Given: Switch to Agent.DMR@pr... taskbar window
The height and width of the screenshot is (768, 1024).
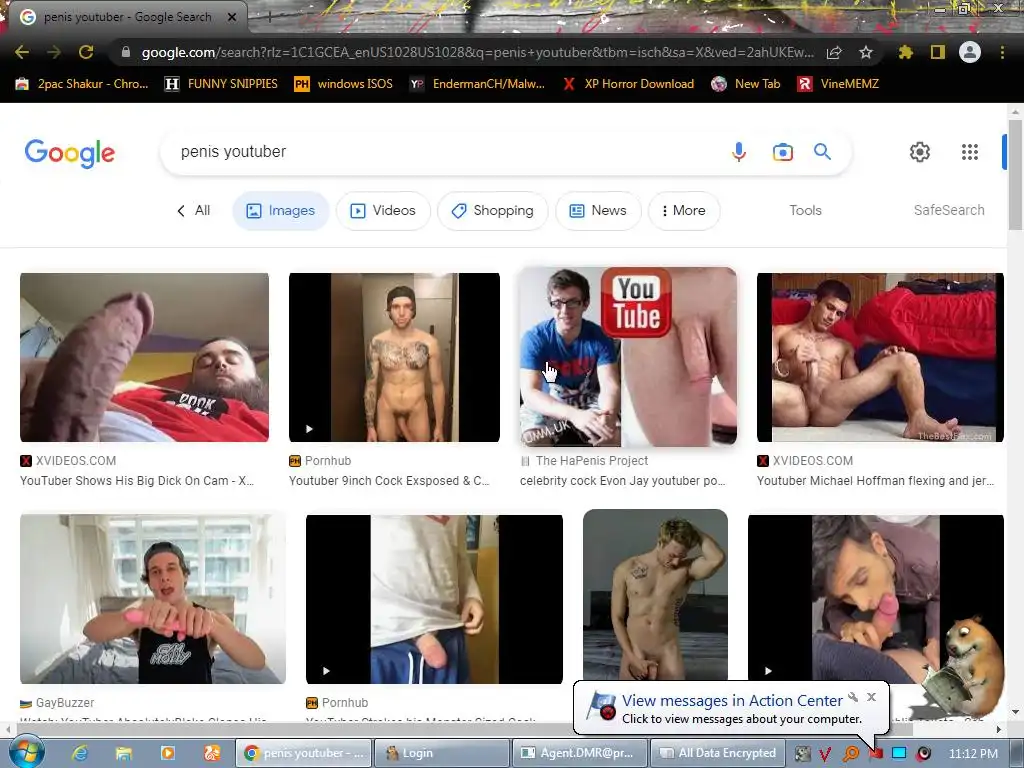Looking at the screenshot, I should pos(581,753).
